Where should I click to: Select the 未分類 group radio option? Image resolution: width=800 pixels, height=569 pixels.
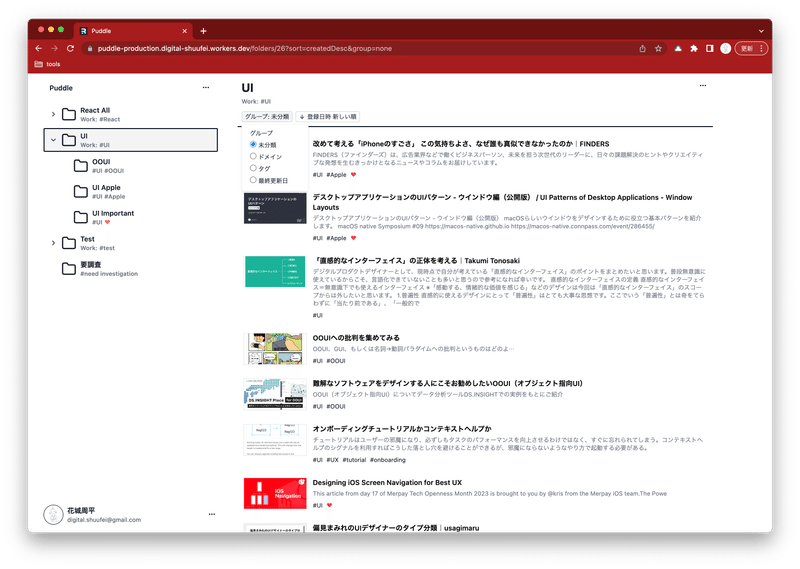pos(253,144)
